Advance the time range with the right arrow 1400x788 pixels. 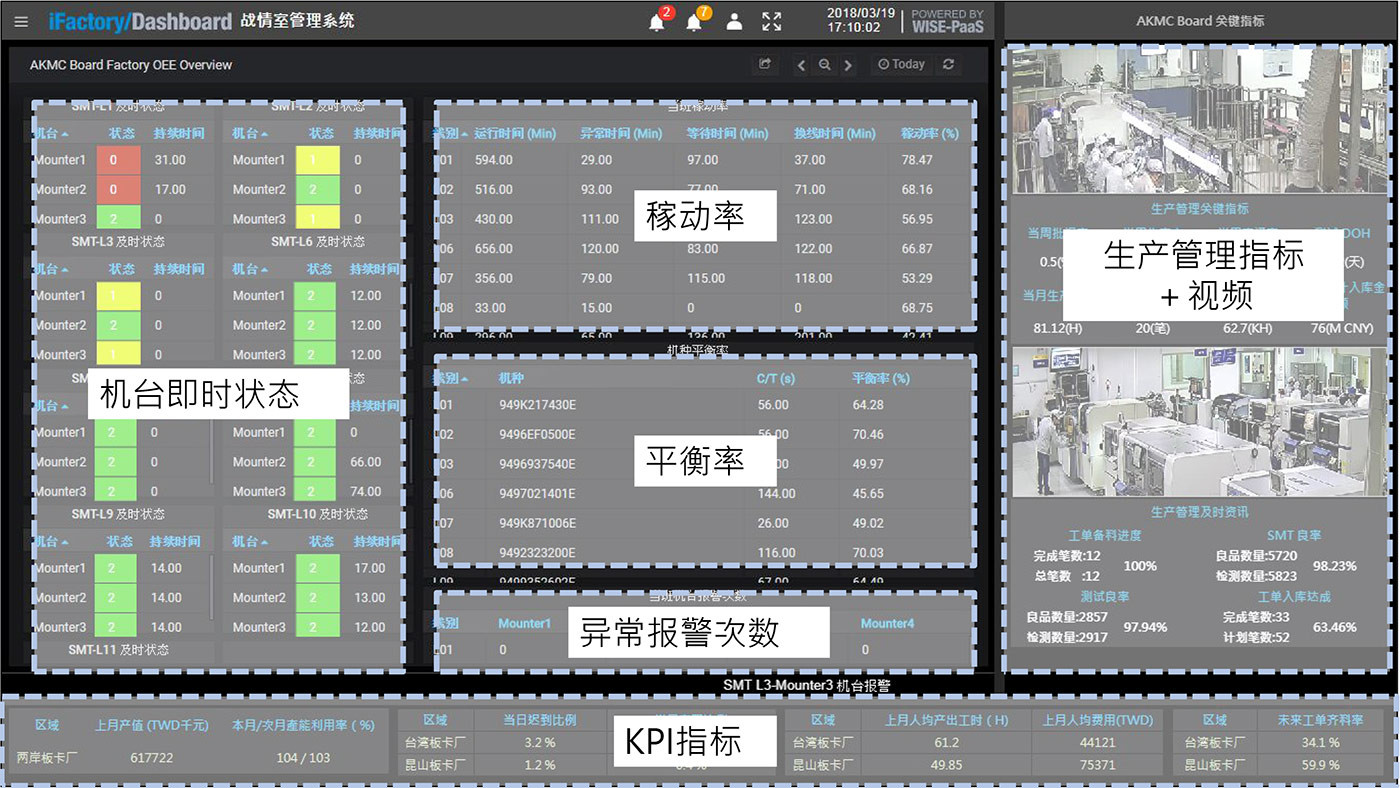846,64
